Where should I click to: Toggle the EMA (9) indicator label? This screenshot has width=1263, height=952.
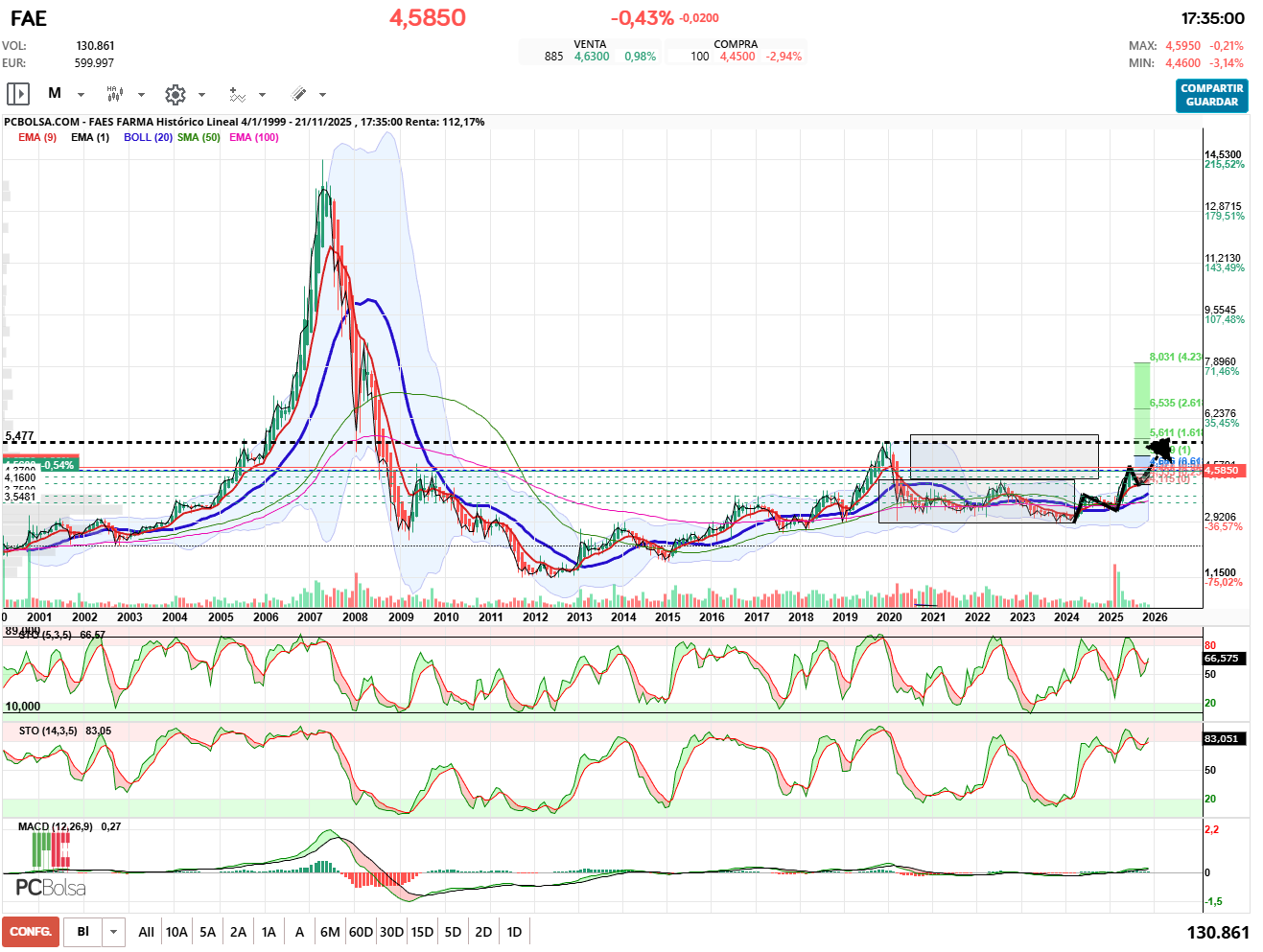pyautogui.click(x=37, y=137)
